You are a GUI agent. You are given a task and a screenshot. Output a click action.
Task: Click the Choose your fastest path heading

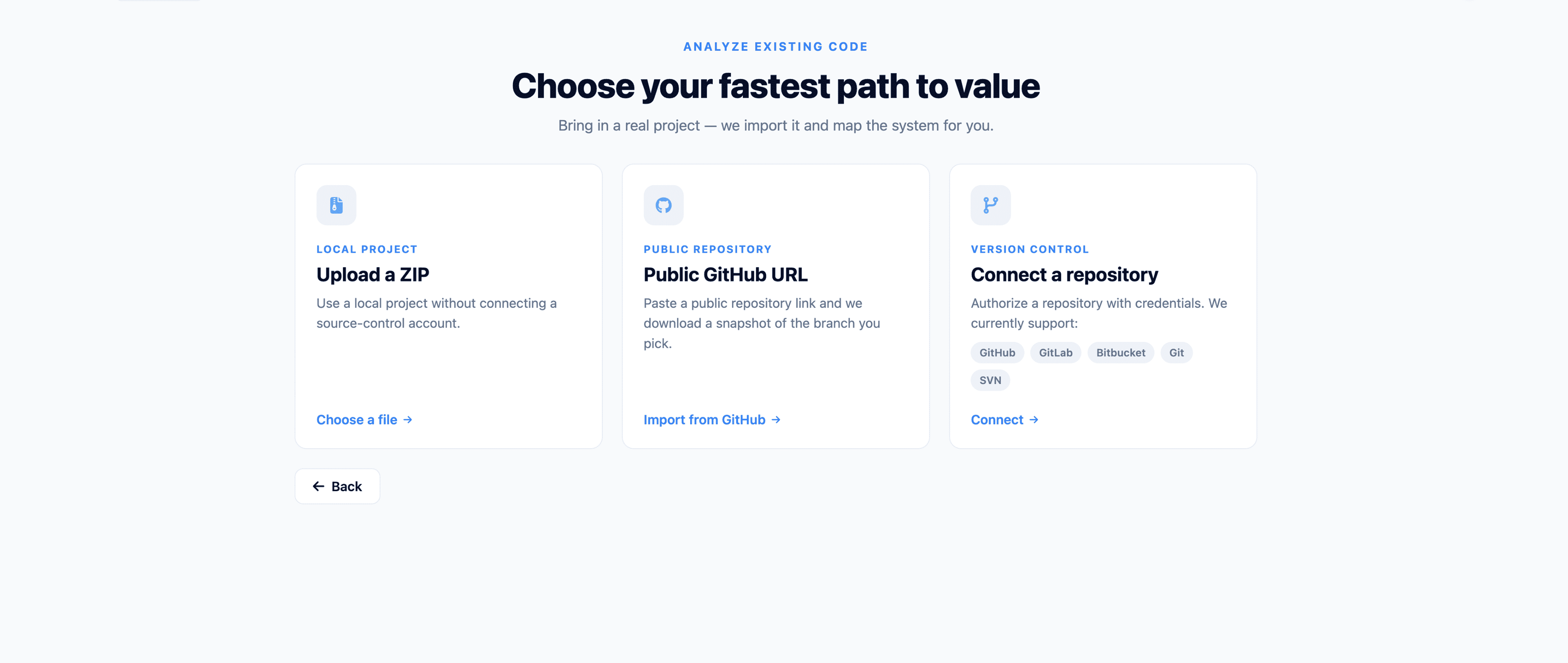click(775, 86)
